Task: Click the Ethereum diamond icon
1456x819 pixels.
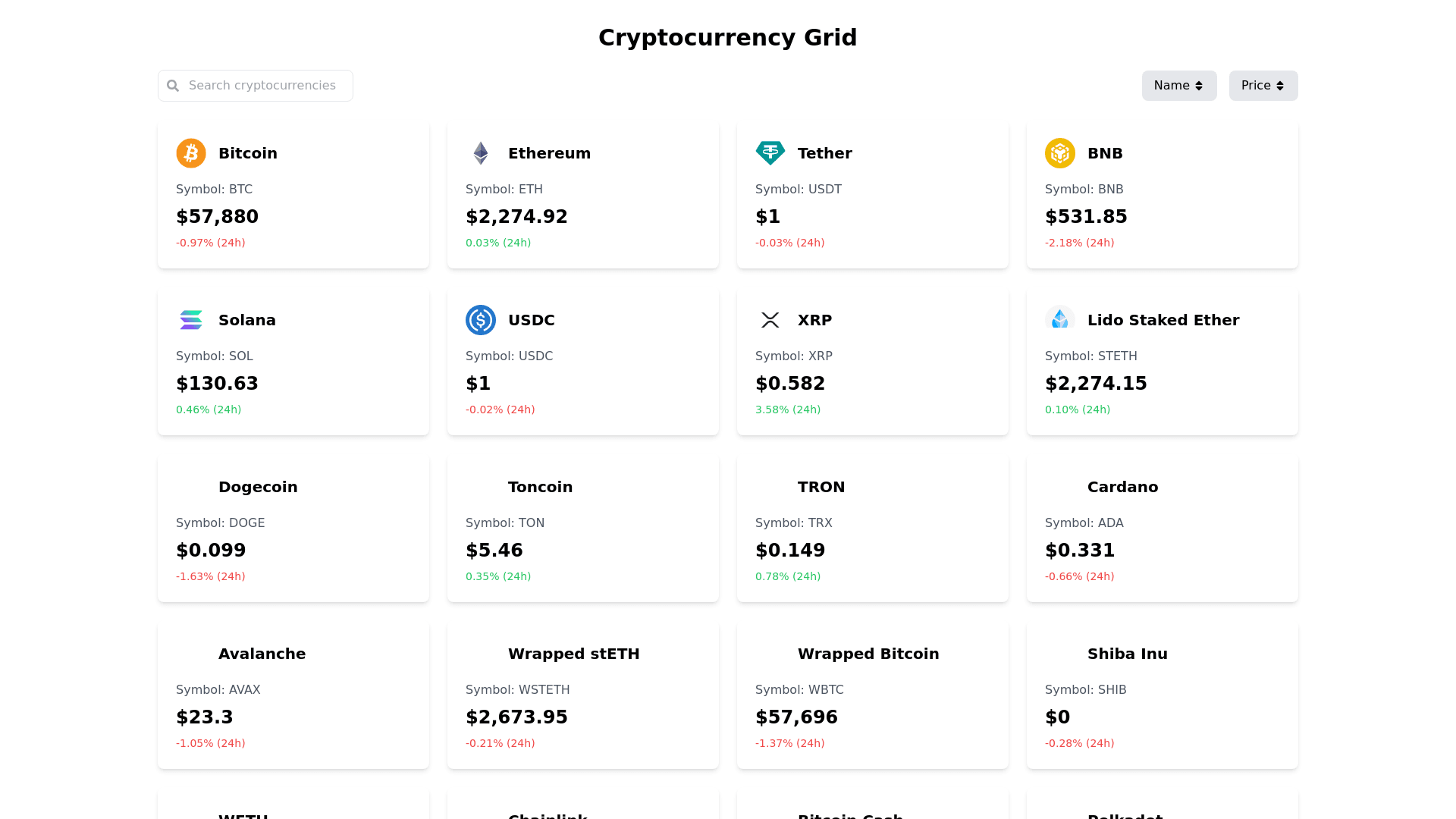Action: (x=481, y=153)
